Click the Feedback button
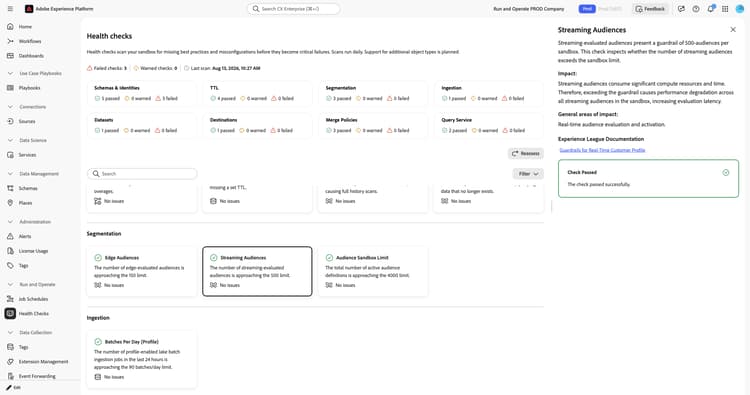This screenshot has height=395, width=750. [650, 9]
